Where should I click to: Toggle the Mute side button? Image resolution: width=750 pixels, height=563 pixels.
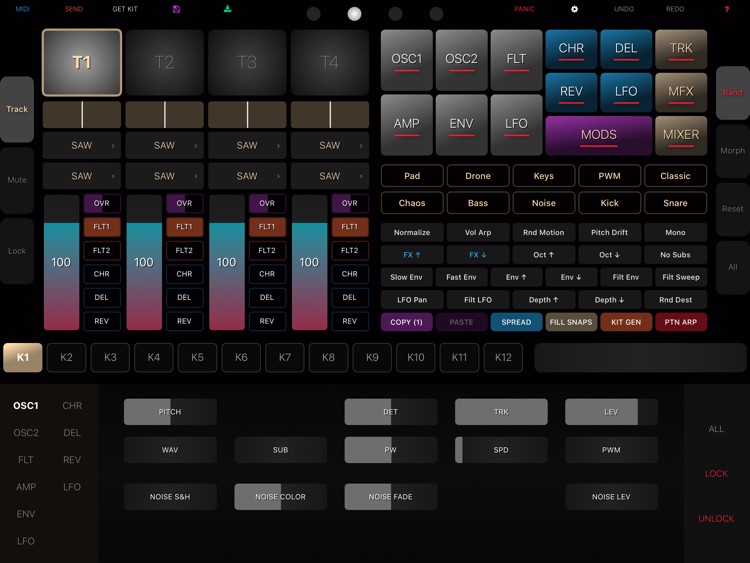17,180
